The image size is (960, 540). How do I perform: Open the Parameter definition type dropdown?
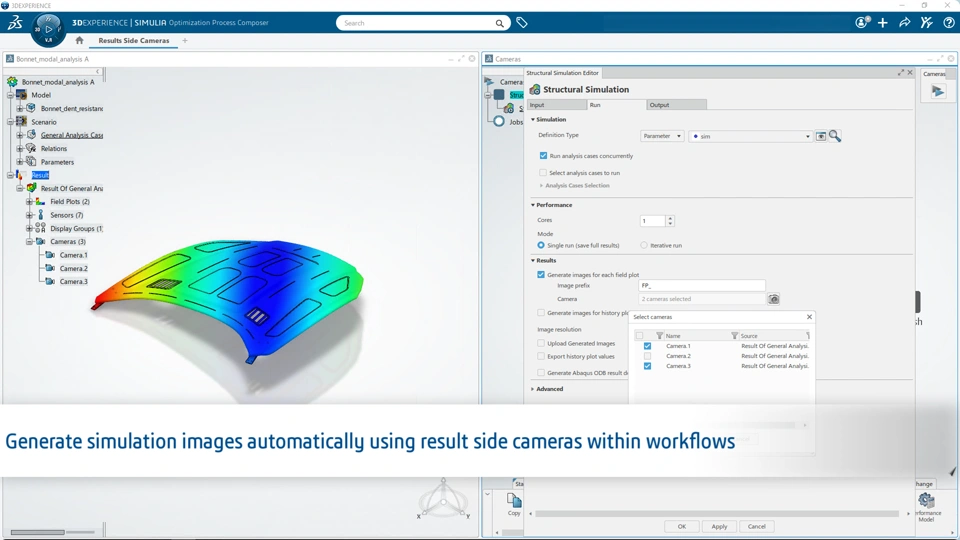coord(662,136)
